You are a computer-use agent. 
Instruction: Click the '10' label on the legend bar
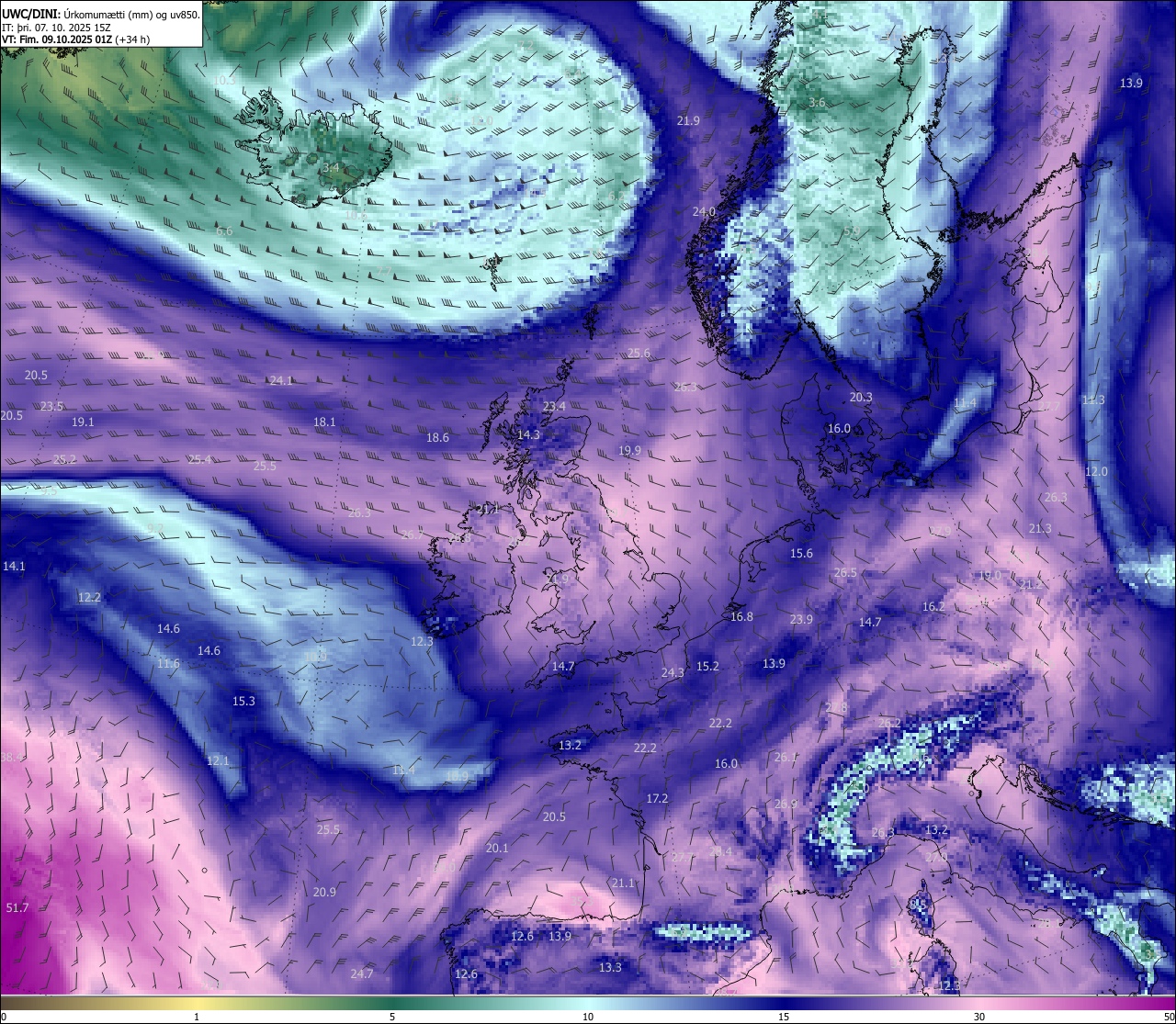[588, 1017]
